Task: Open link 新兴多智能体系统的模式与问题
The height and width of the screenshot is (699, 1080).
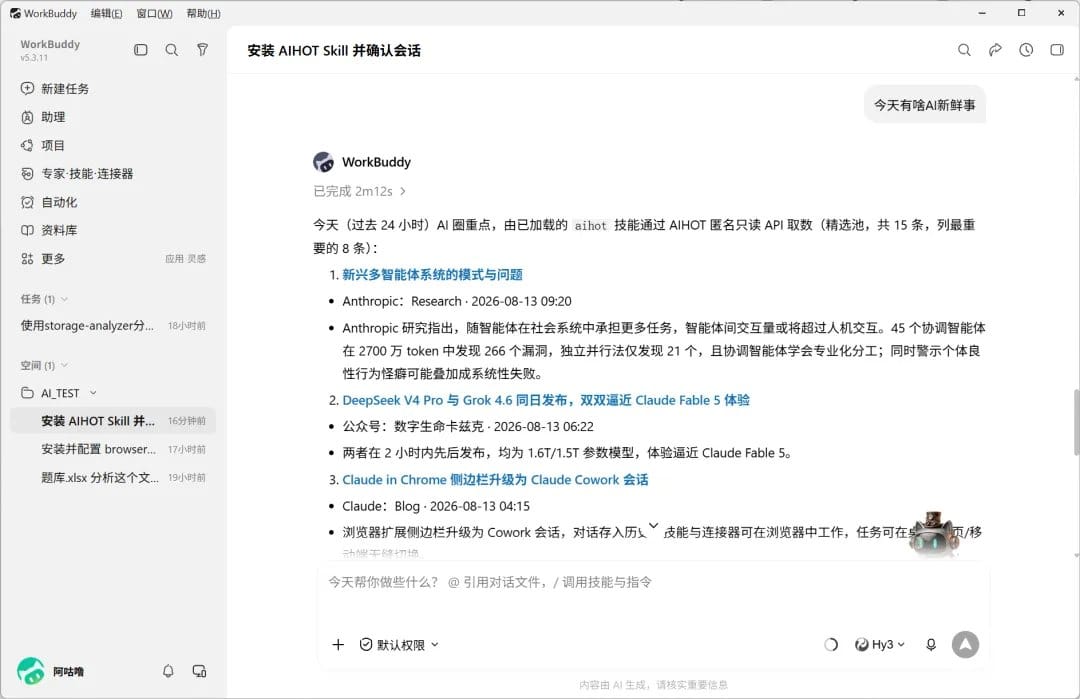Action: [x=433, y=274]
